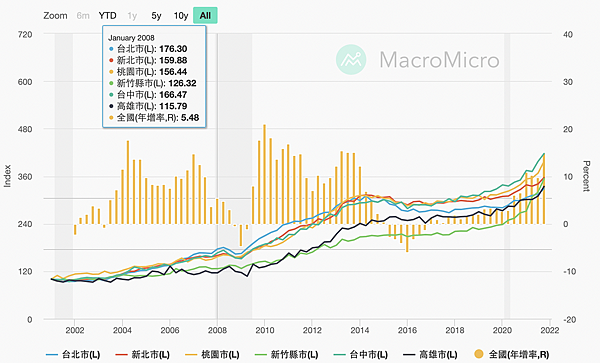
Task: Click the -20 right axis label
Action: point(569,320)
